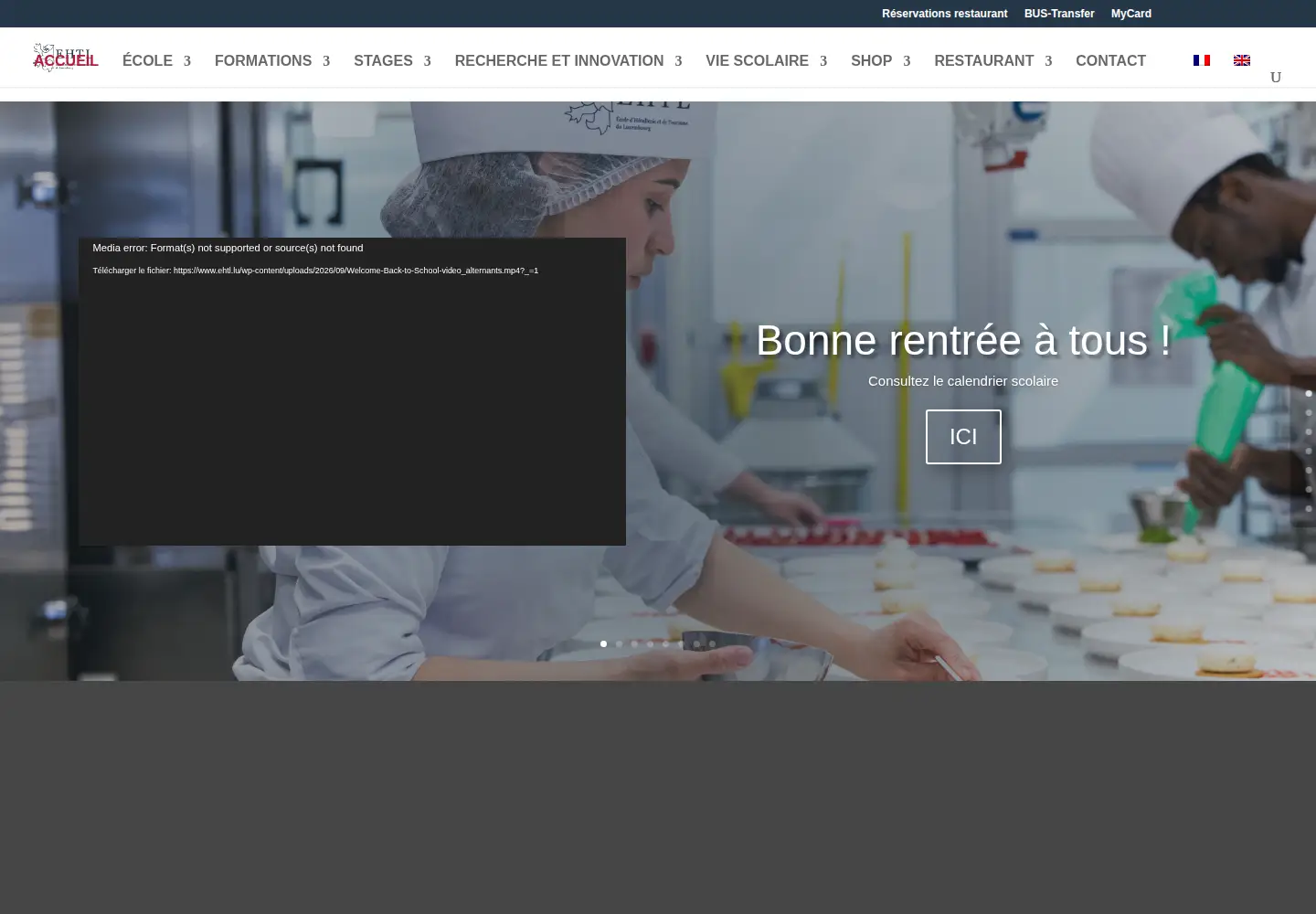Go to ACCUEIL home link
1316x914 pixels.
(x=66, y=60)
